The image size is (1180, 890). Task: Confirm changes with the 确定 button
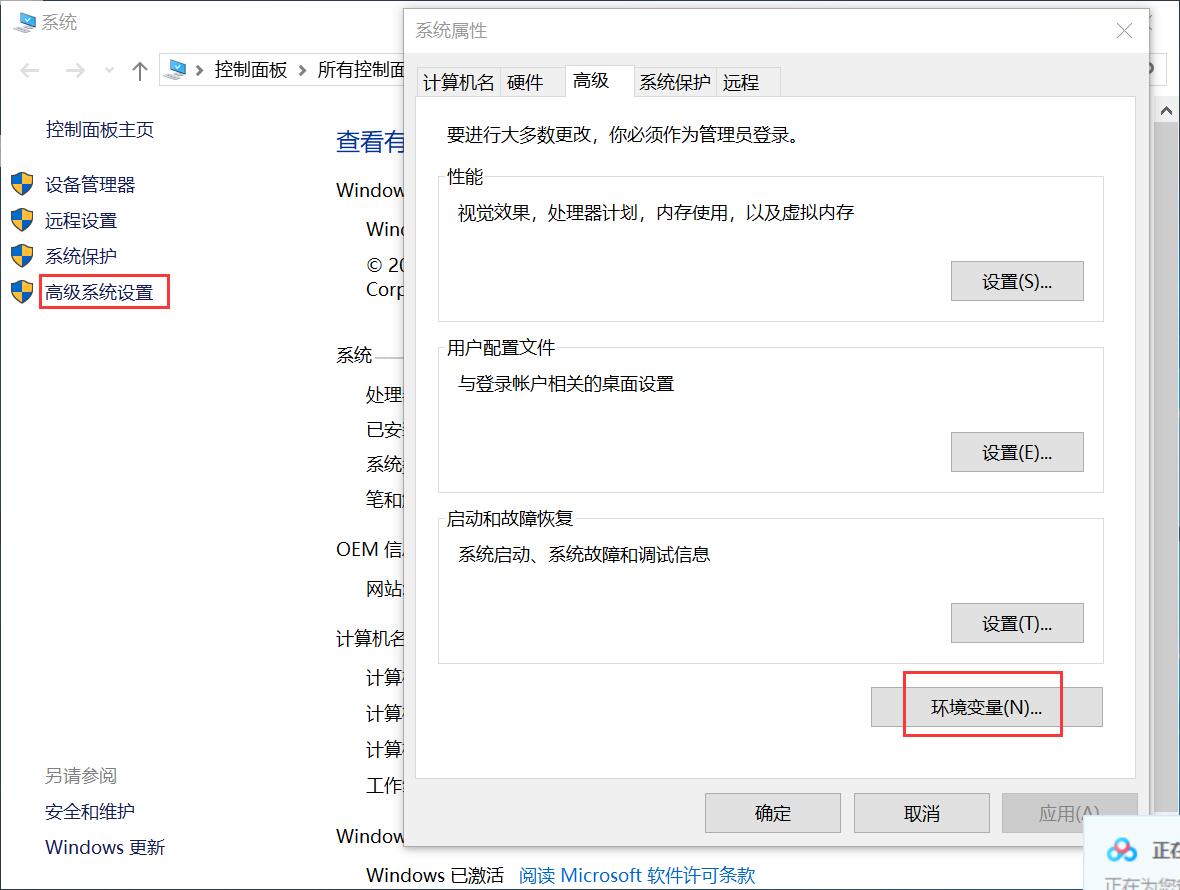tap(772, 812)
